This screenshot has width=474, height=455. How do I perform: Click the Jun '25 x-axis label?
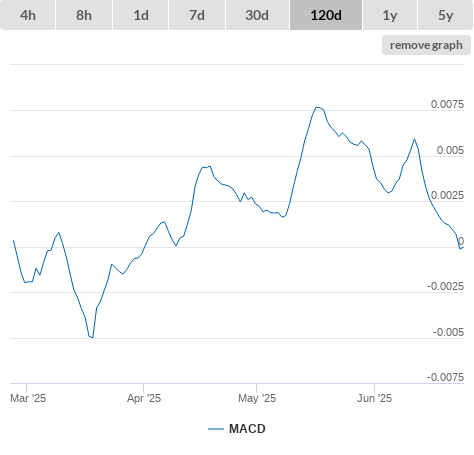pos(374,398)
